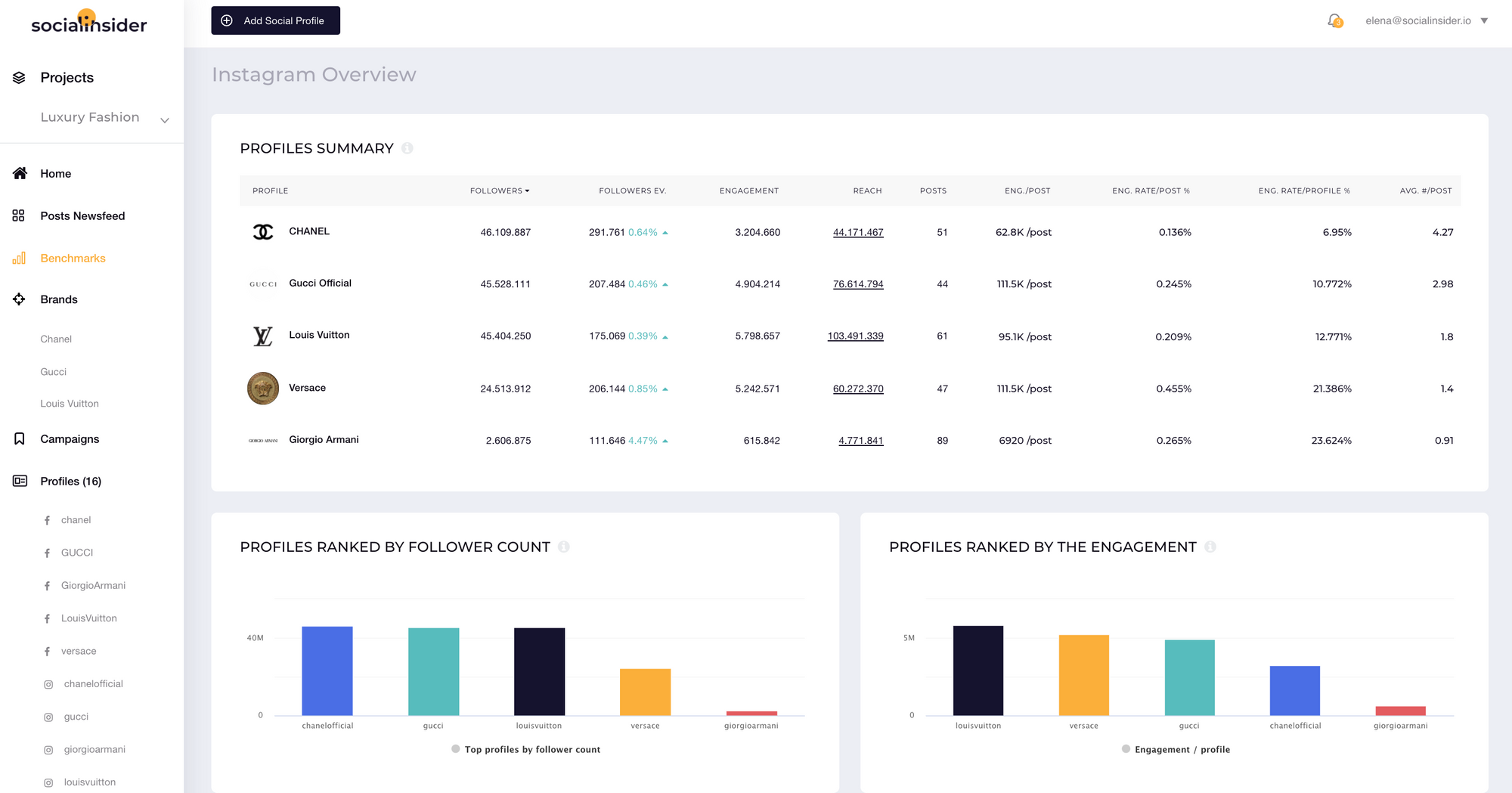
Task: Open the Home menu item
Action: click(56, 173)
